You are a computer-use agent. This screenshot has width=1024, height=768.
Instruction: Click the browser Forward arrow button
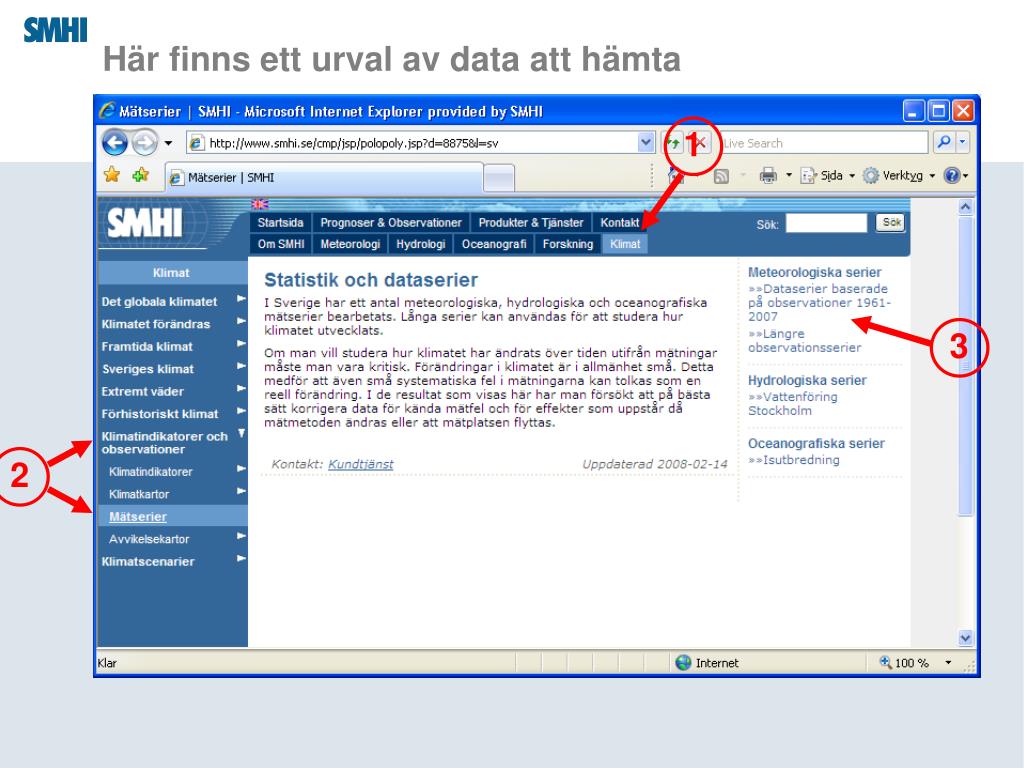pyautogui.click(x=145, y=142)
